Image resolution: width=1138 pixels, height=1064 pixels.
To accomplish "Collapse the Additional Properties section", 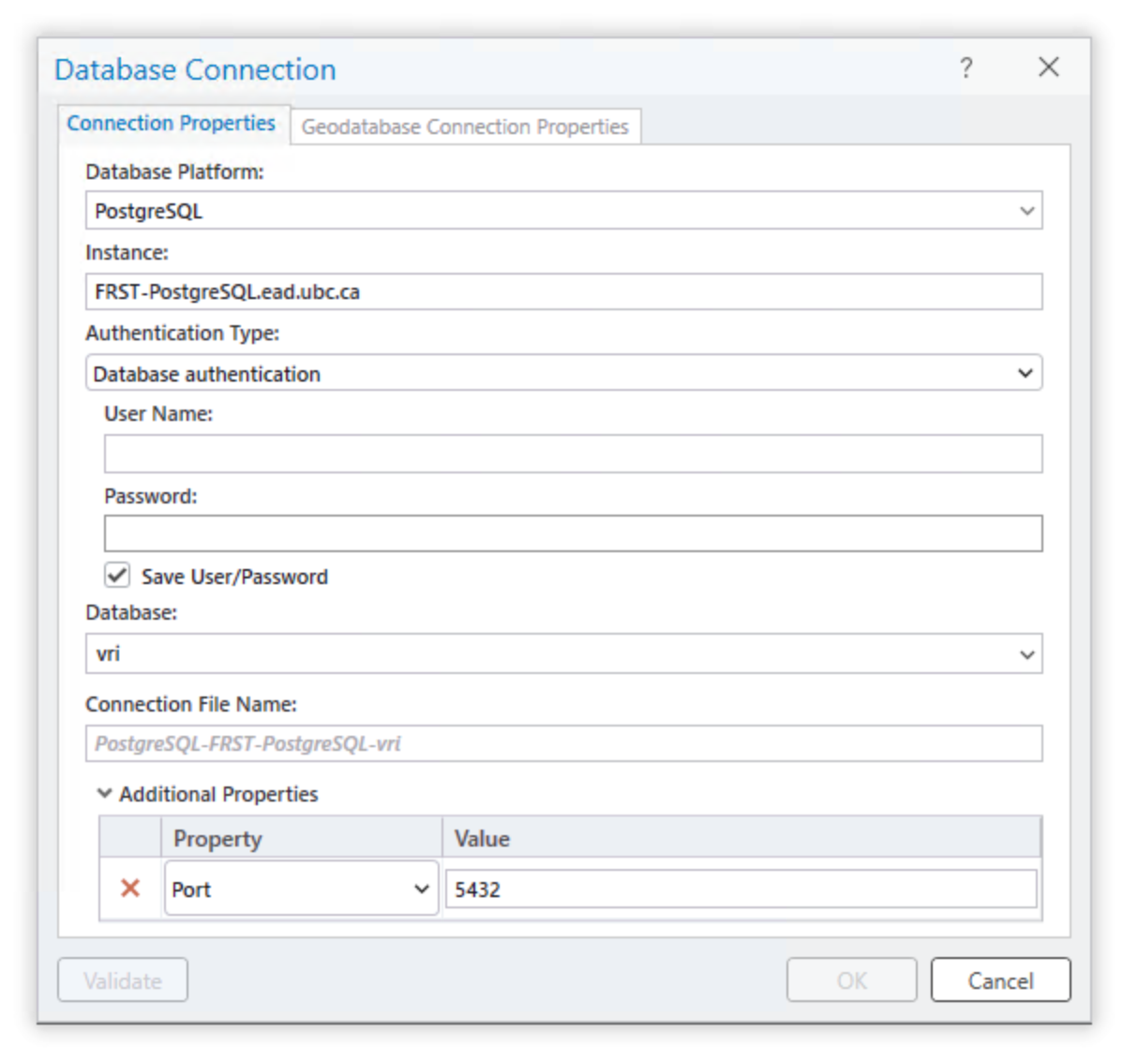I will click(105, 794).
